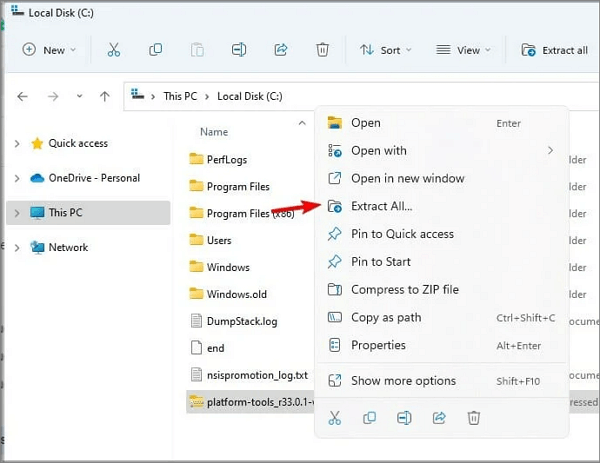Screen dimensions: 600x463
Task: Click the Rename icon in the context menu
Action: 404,418
